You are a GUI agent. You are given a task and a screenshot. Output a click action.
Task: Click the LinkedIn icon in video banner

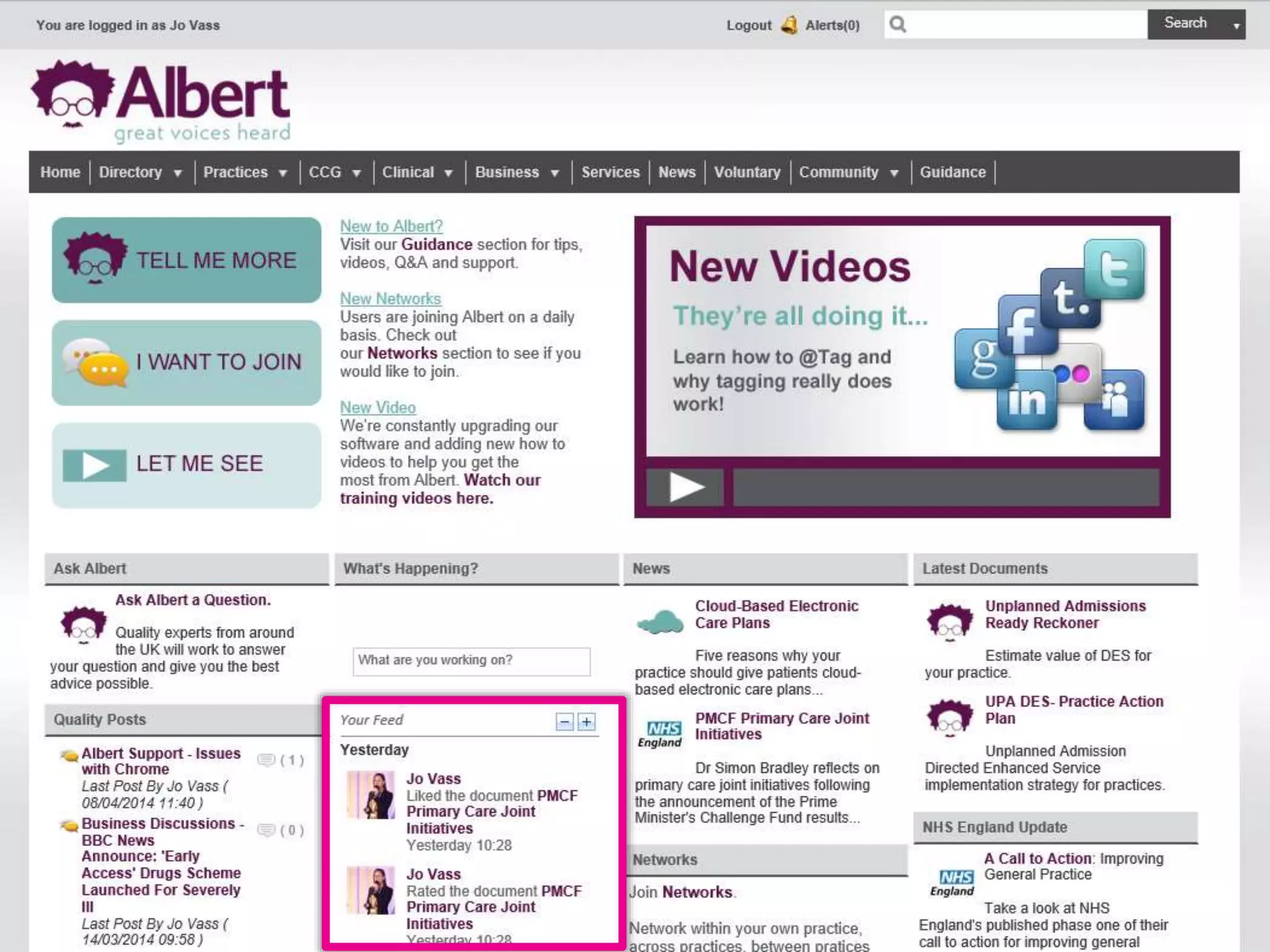(1026, 400)
